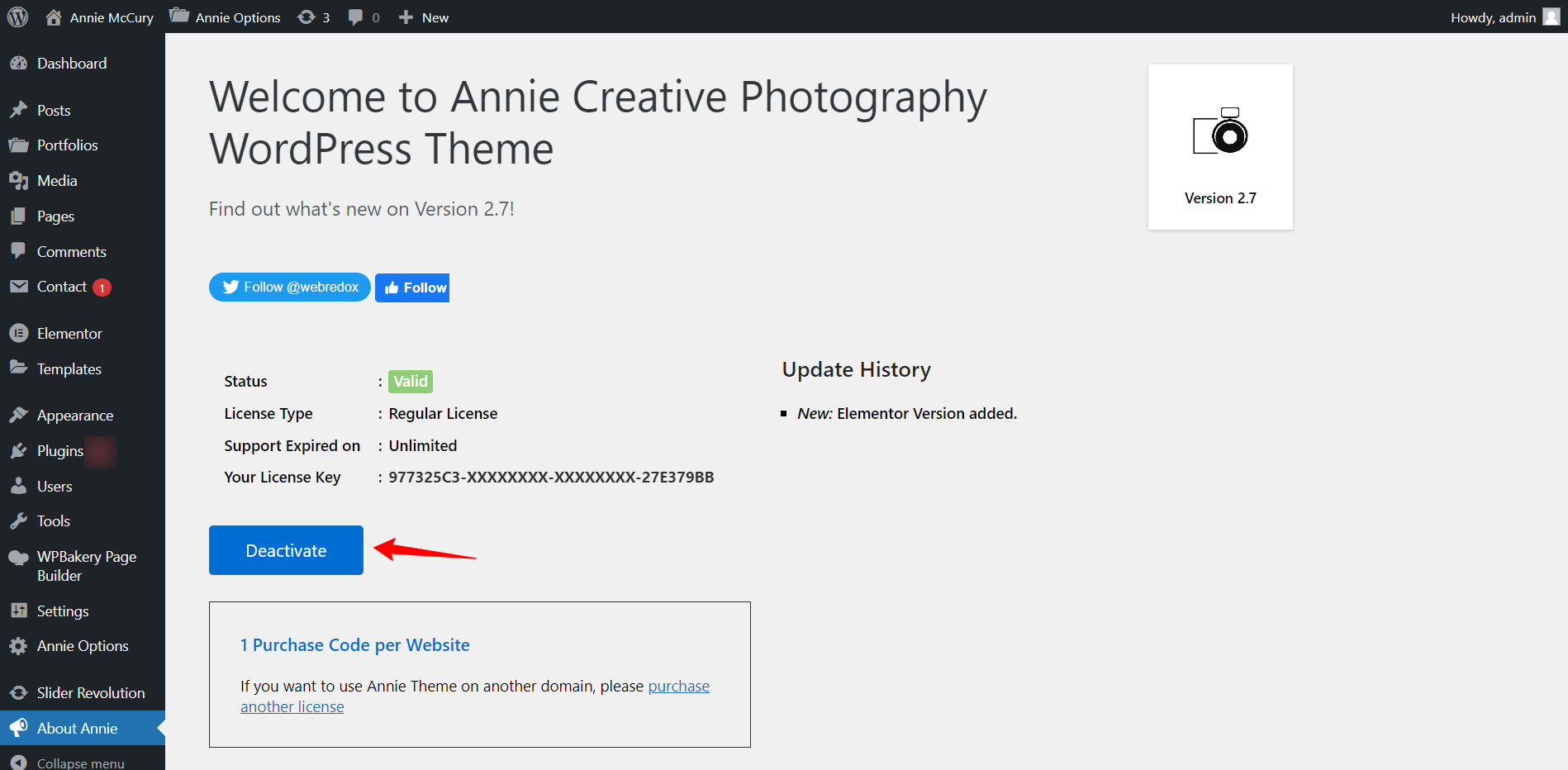Screen dimensions: 1568x770
Task: Click the WordPress logo icon
Action: [17, 17]
